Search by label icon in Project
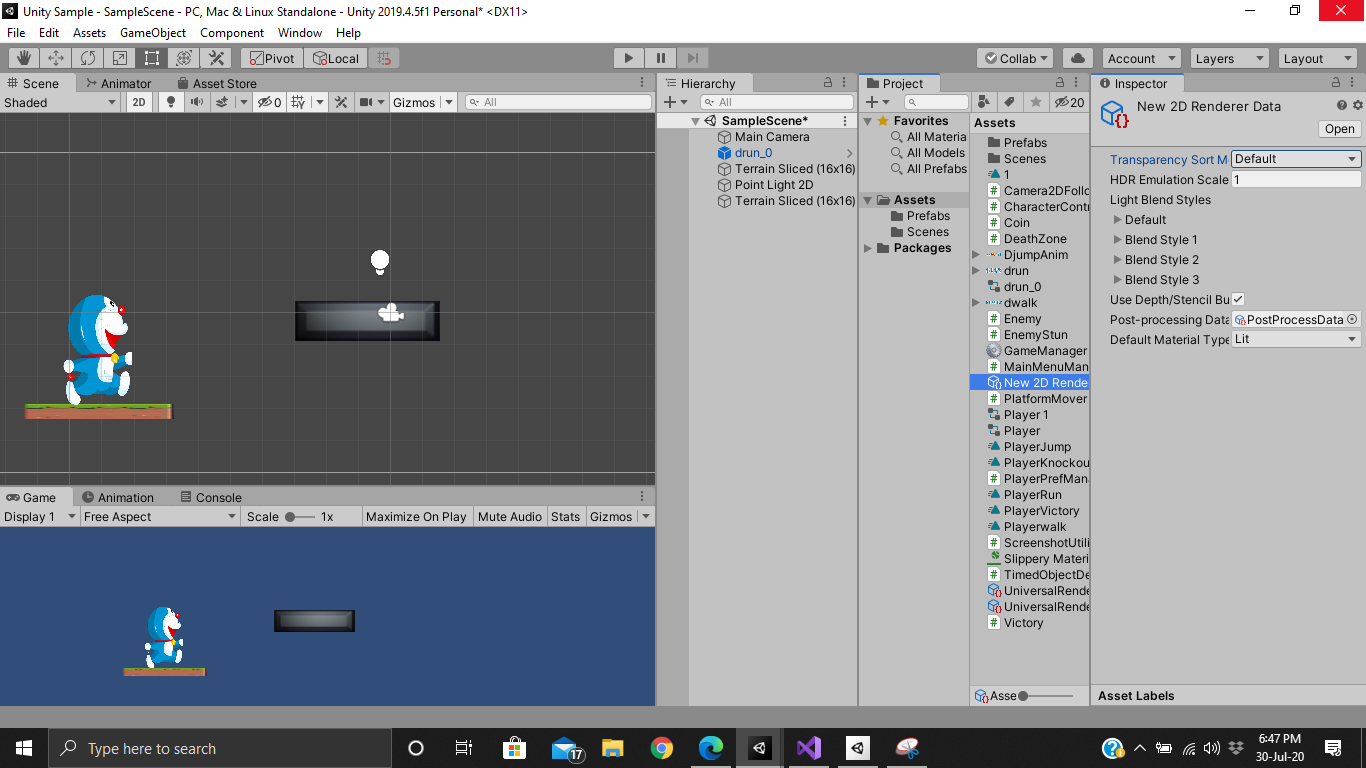The height and width of the screenshot is (768, 1366). click(x=1010, y=102)
